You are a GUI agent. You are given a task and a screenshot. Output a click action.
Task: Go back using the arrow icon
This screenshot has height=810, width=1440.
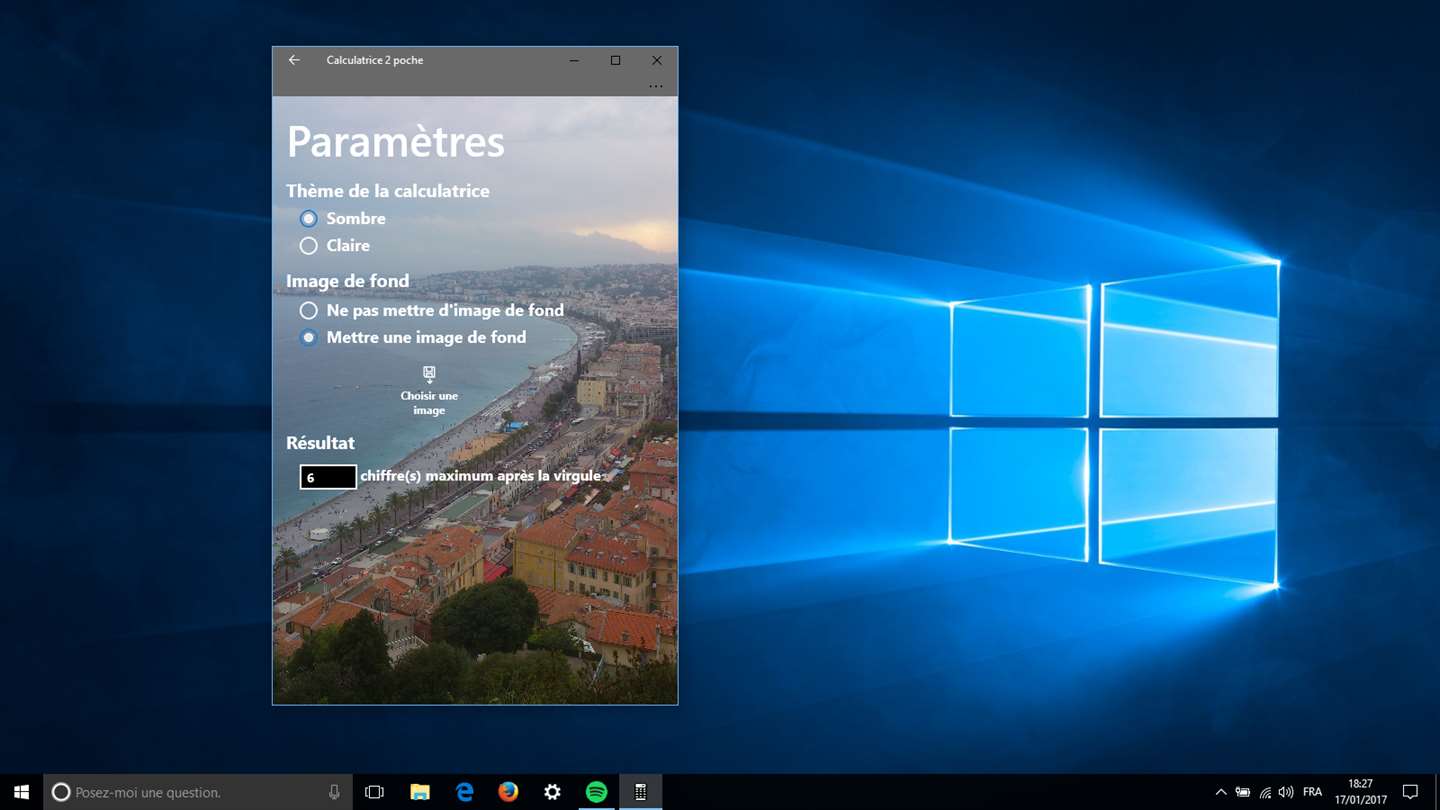[x=294, y=60]
